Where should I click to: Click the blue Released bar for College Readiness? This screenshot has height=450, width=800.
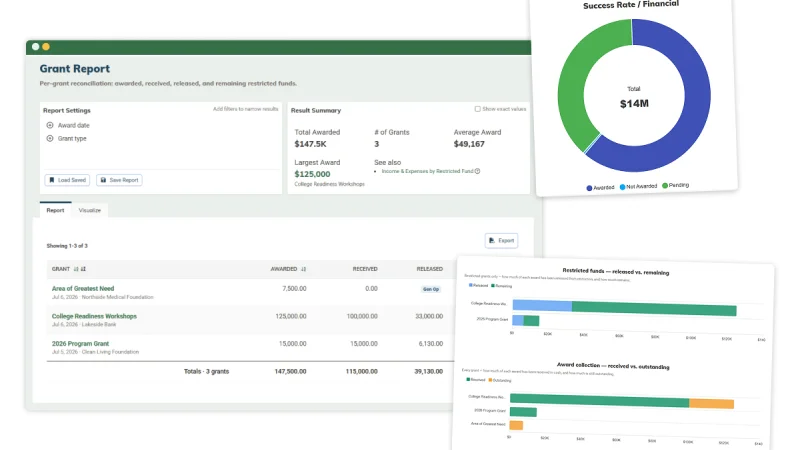[542, 306]
